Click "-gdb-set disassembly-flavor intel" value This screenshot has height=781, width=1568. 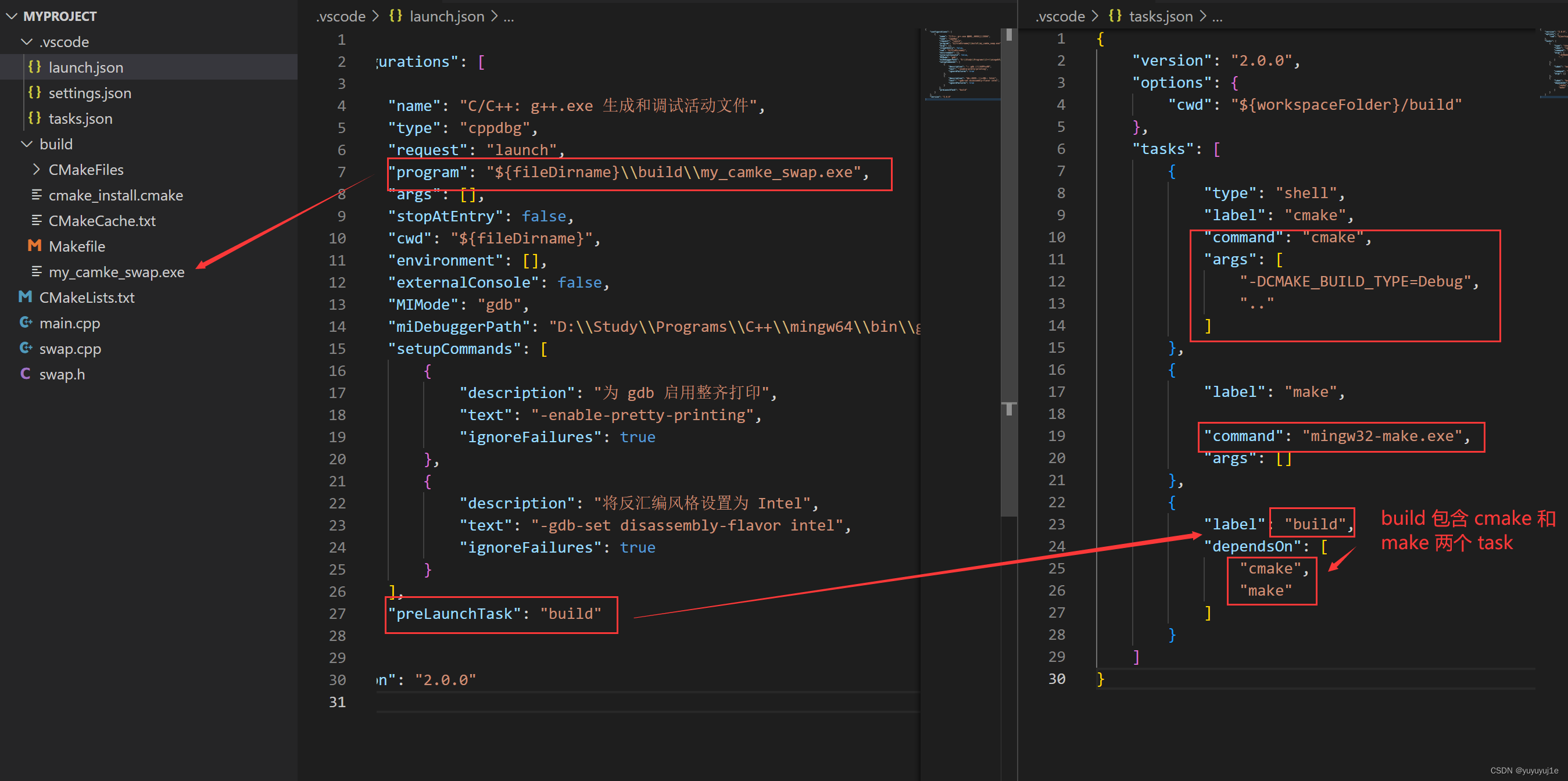[686, 525]
